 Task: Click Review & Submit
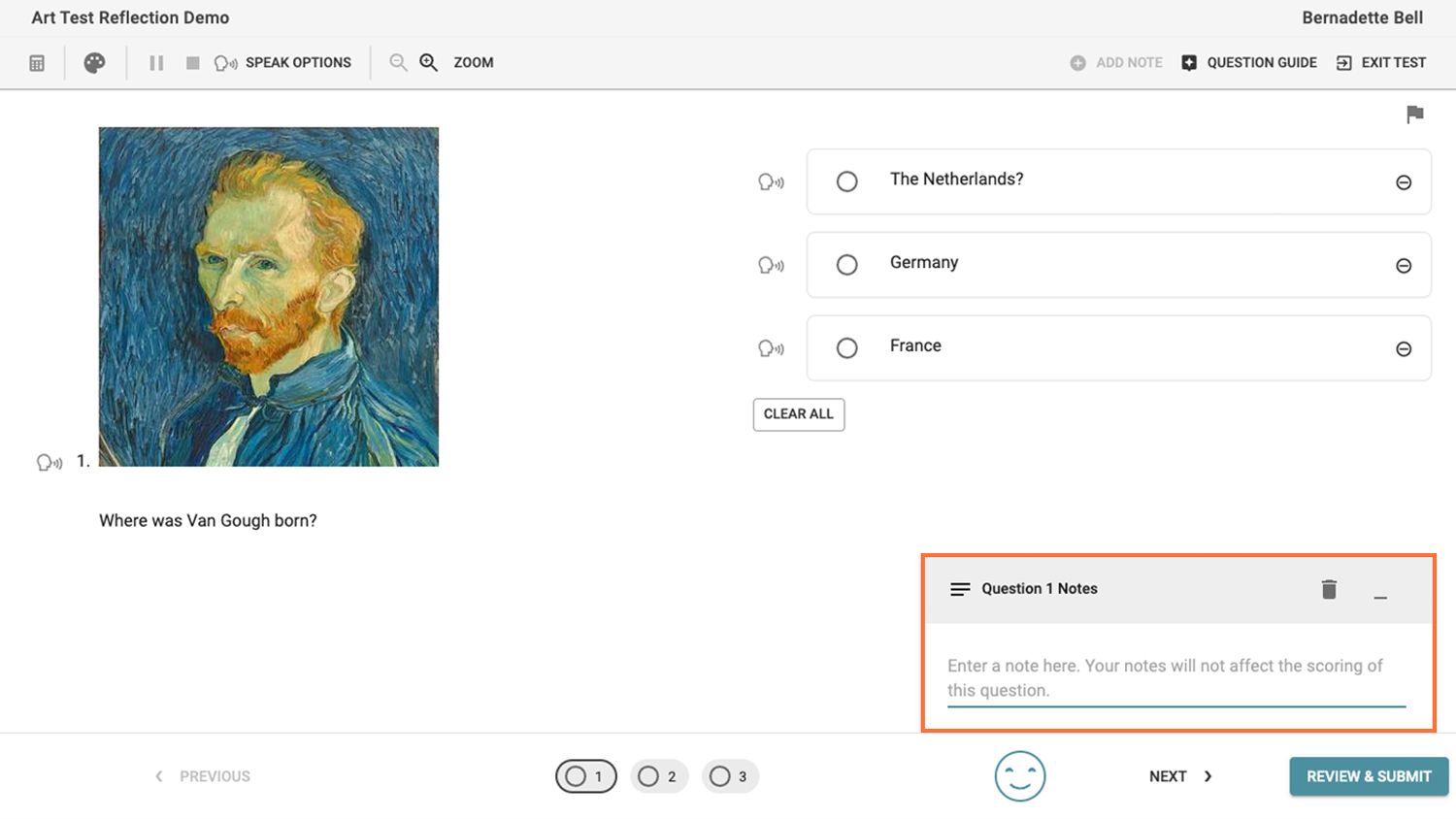(1369, 776)
